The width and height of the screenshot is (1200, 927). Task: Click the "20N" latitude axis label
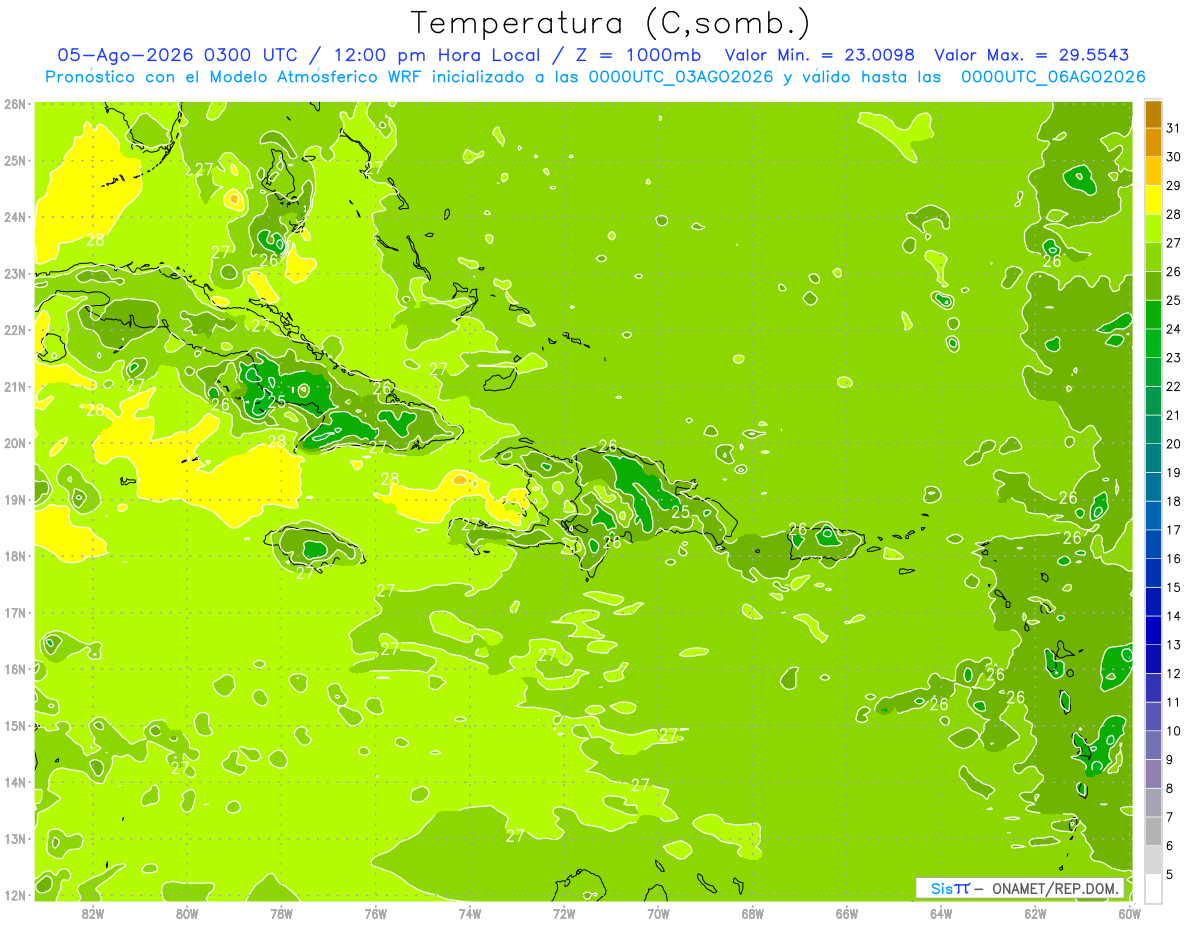coord(15,443)
